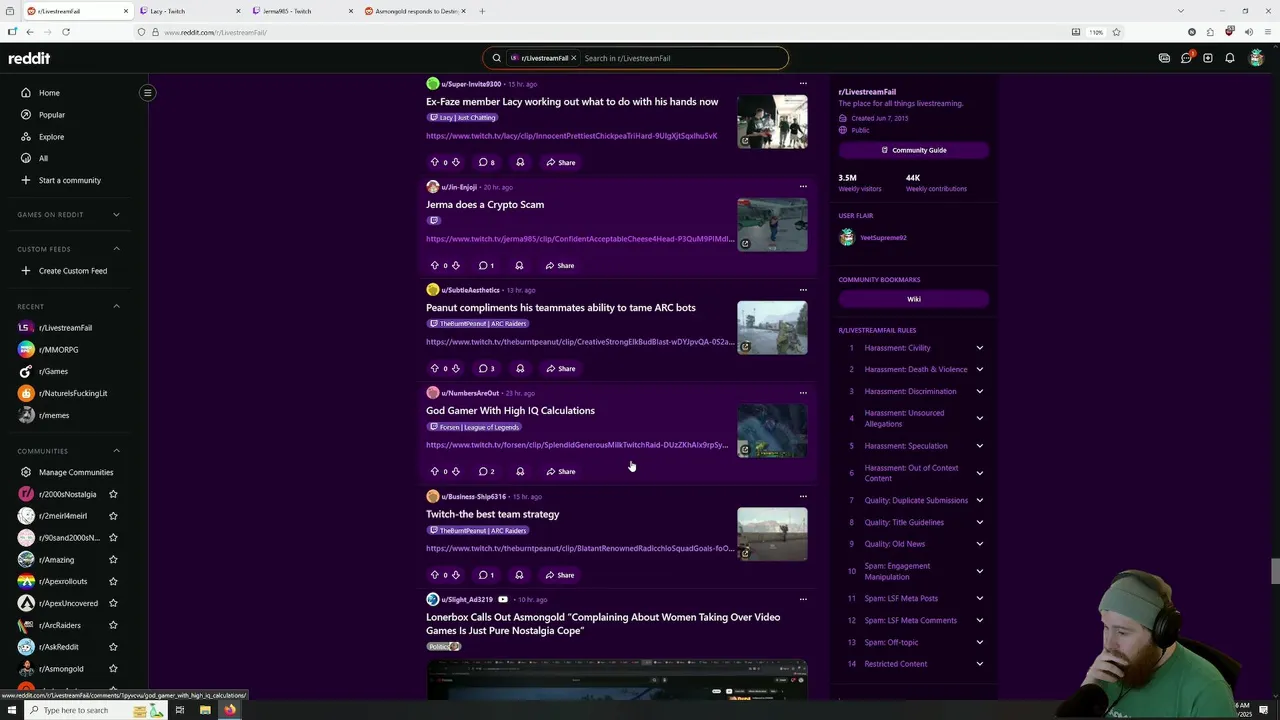Share the Peanut compliments teammates post
The height and width of the screenshot is (720, 1280).
tap(561, 368)
